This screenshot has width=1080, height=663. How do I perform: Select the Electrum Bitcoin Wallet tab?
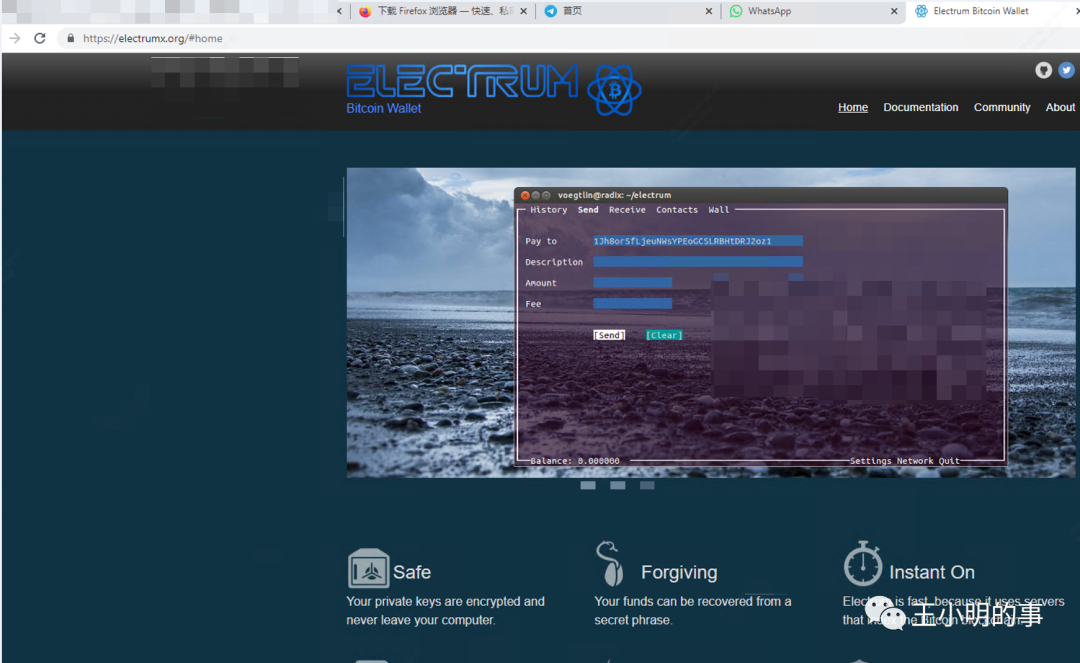[992, 11]
